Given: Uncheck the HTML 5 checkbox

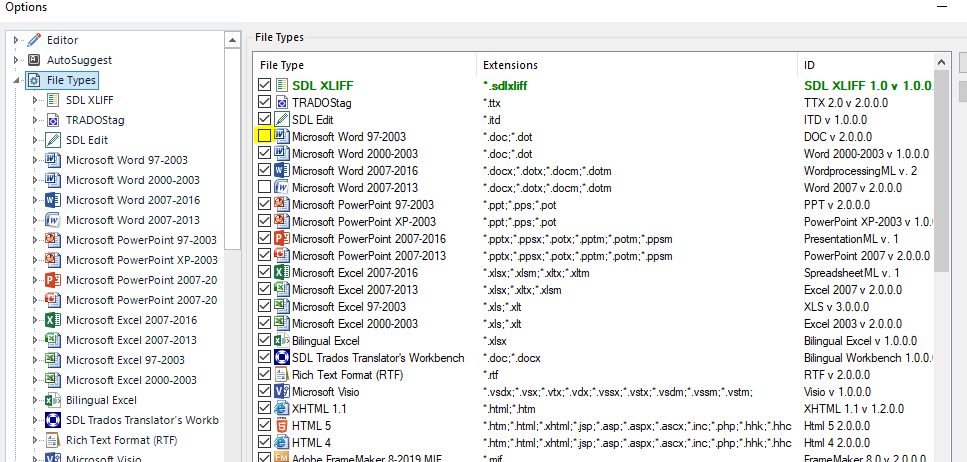Looking at the screenshot, I should tap(265, 426).
